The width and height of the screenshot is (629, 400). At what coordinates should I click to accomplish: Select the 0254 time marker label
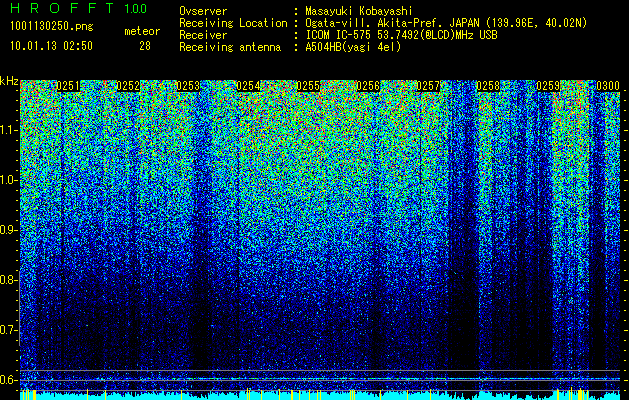tap(248, 86)
